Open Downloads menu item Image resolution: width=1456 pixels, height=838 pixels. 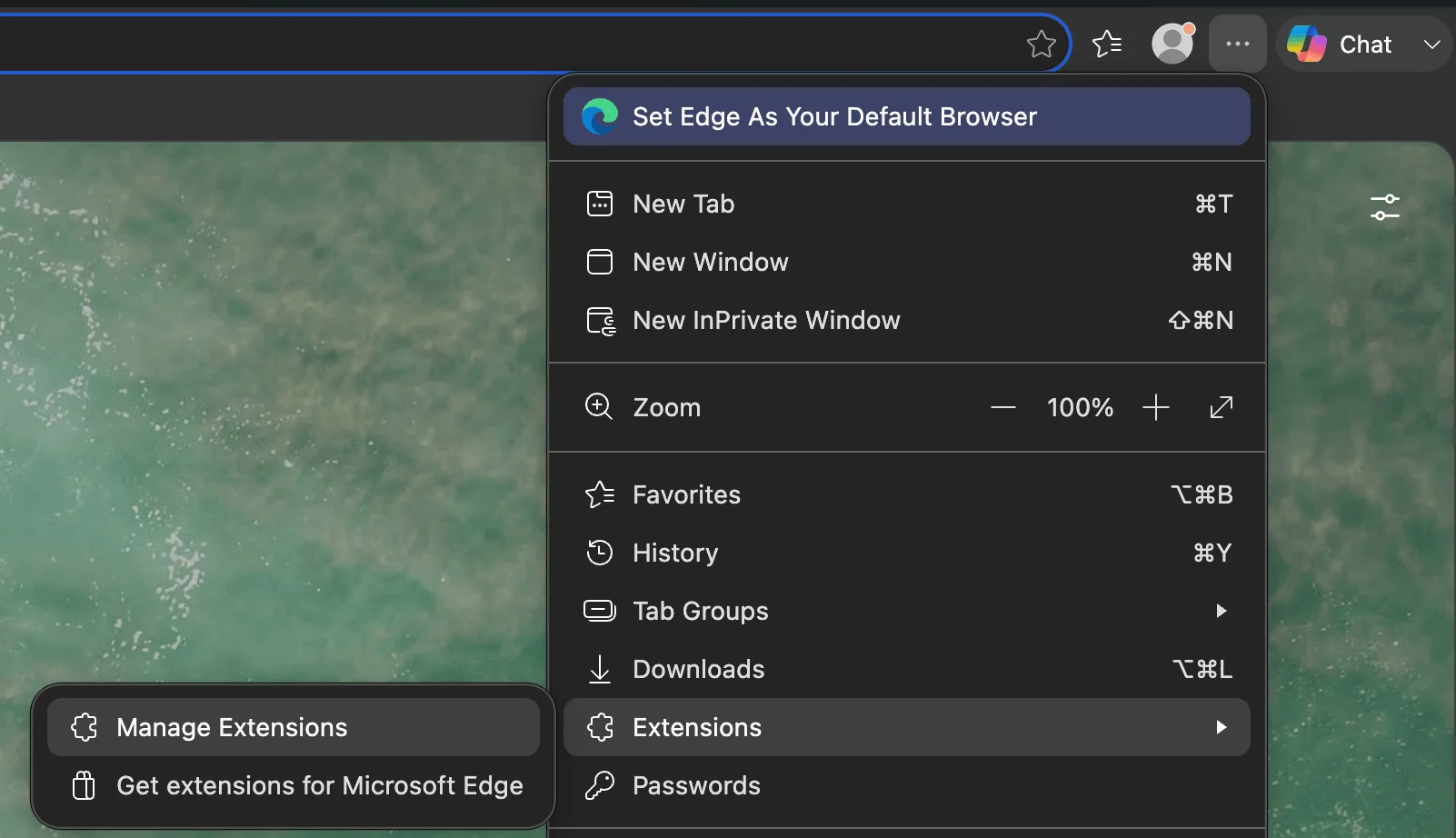pos(907,669)
